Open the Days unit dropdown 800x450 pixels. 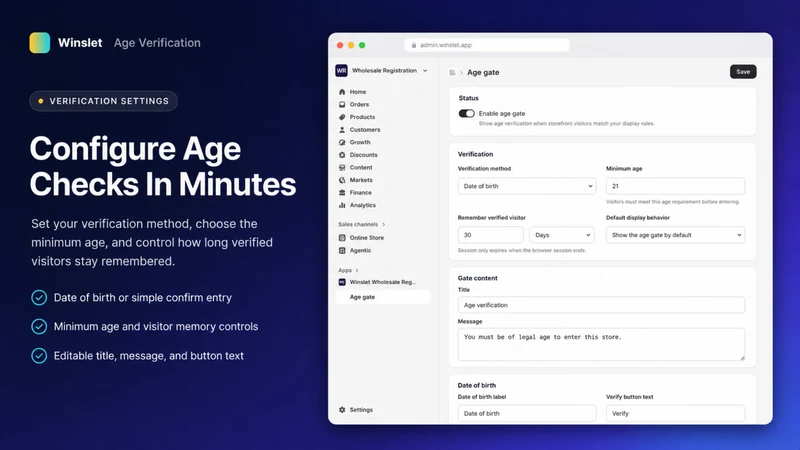562,235
